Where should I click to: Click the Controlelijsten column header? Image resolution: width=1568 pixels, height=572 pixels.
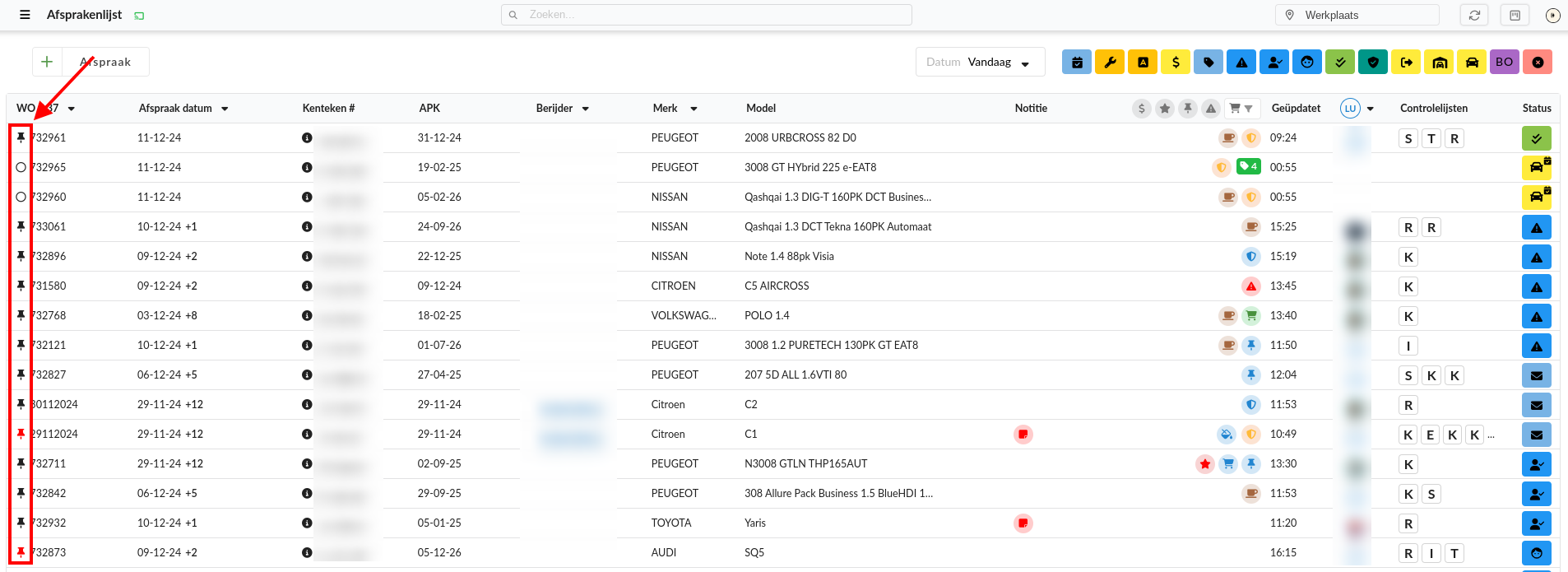[1433, 108]
